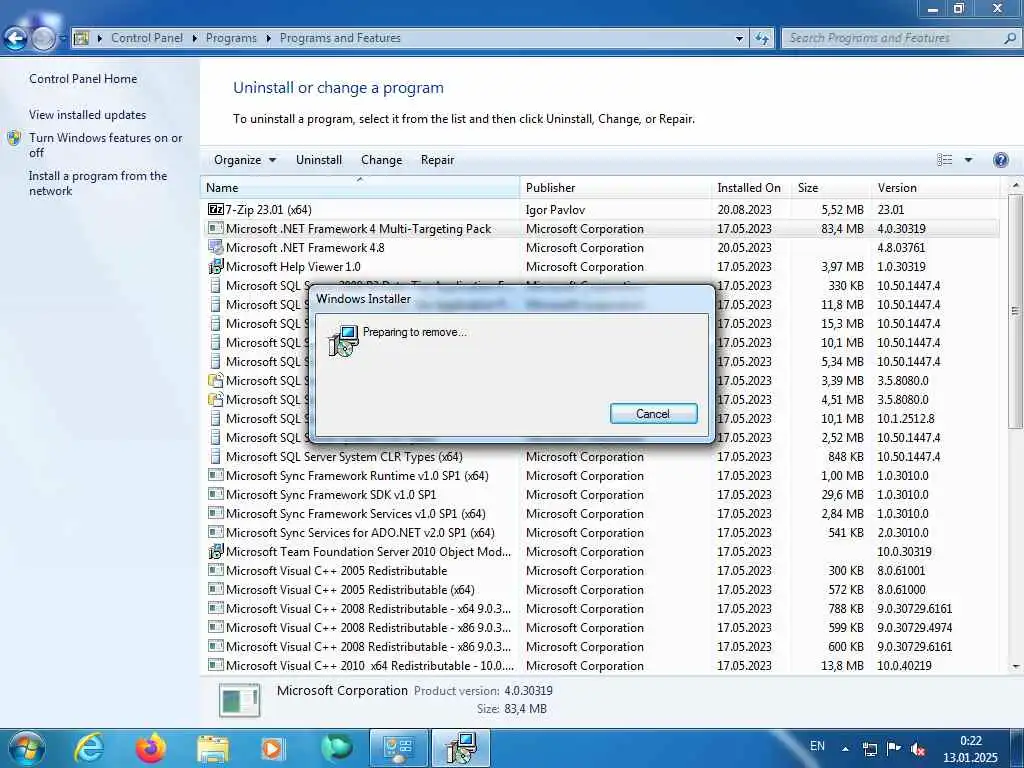
Task: Click icon of Team Foundation Server 2010 Object Model
Action: [x=216, y=552]
